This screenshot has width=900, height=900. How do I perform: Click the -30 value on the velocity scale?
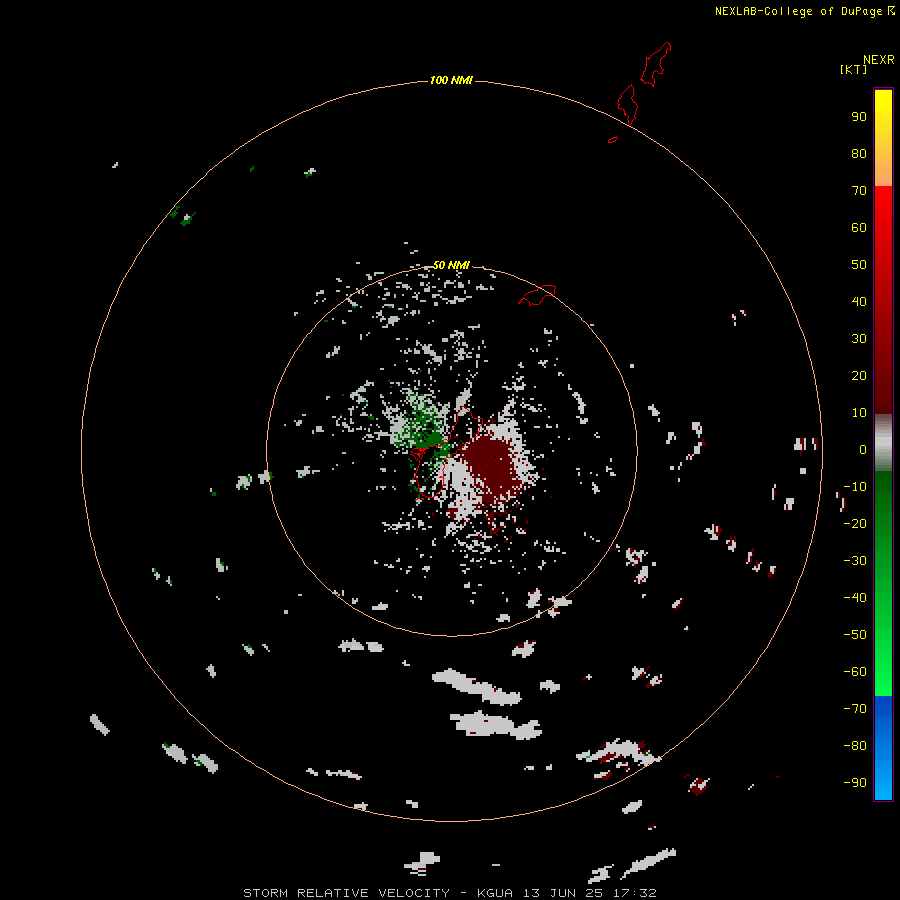[855, 561]
